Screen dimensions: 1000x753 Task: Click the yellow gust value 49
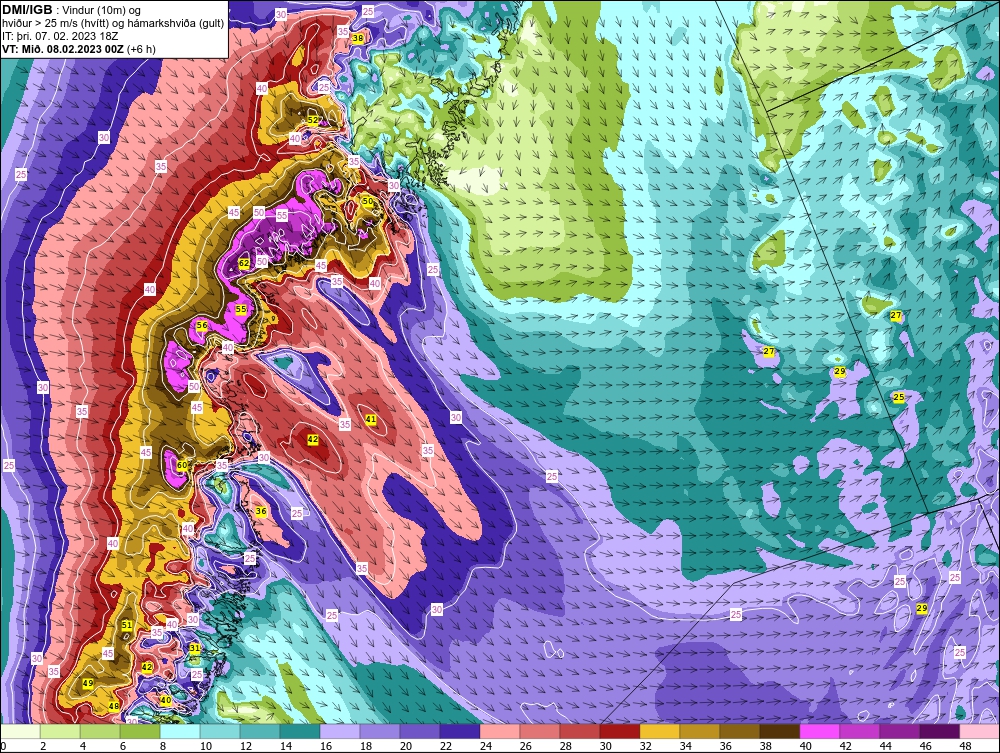[88, 683]
